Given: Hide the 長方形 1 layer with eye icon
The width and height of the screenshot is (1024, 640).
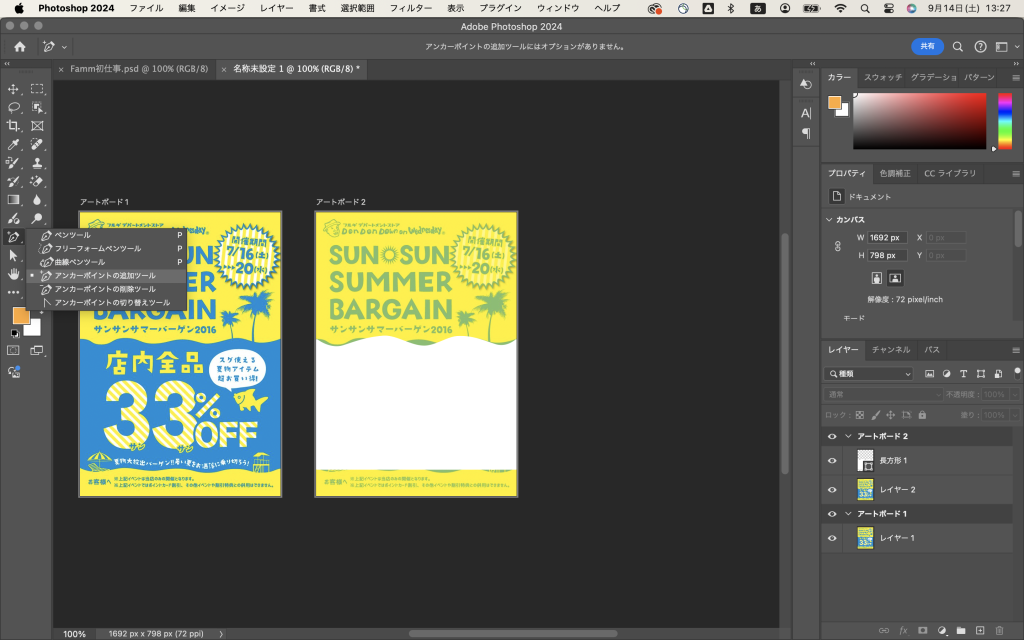Looking at the screenshot, I should click(x=832, y=460).
